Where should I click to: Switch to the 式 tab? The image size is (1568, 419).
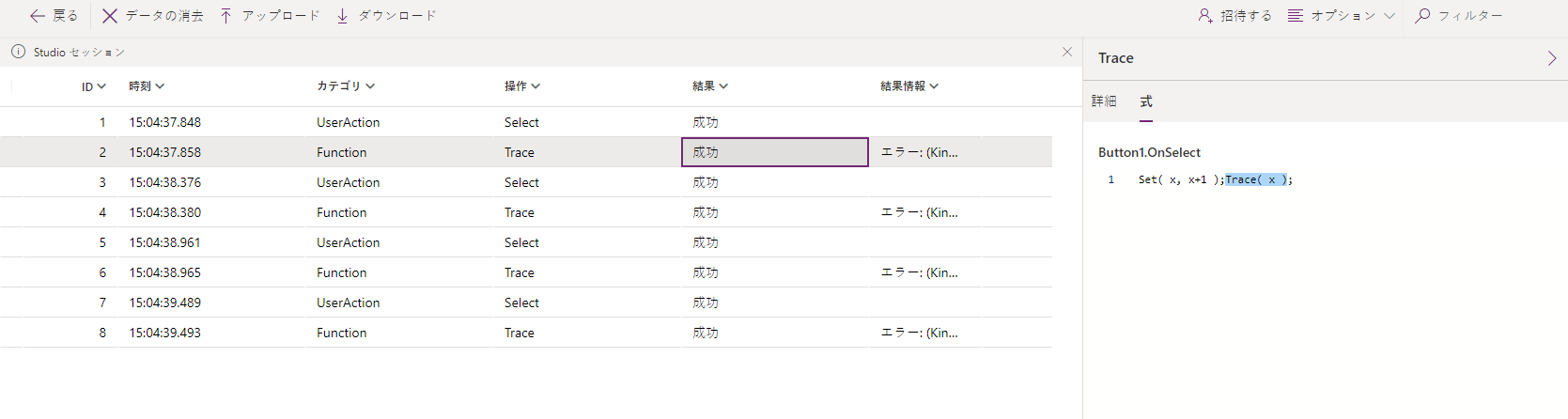[x=1146, y=101]
